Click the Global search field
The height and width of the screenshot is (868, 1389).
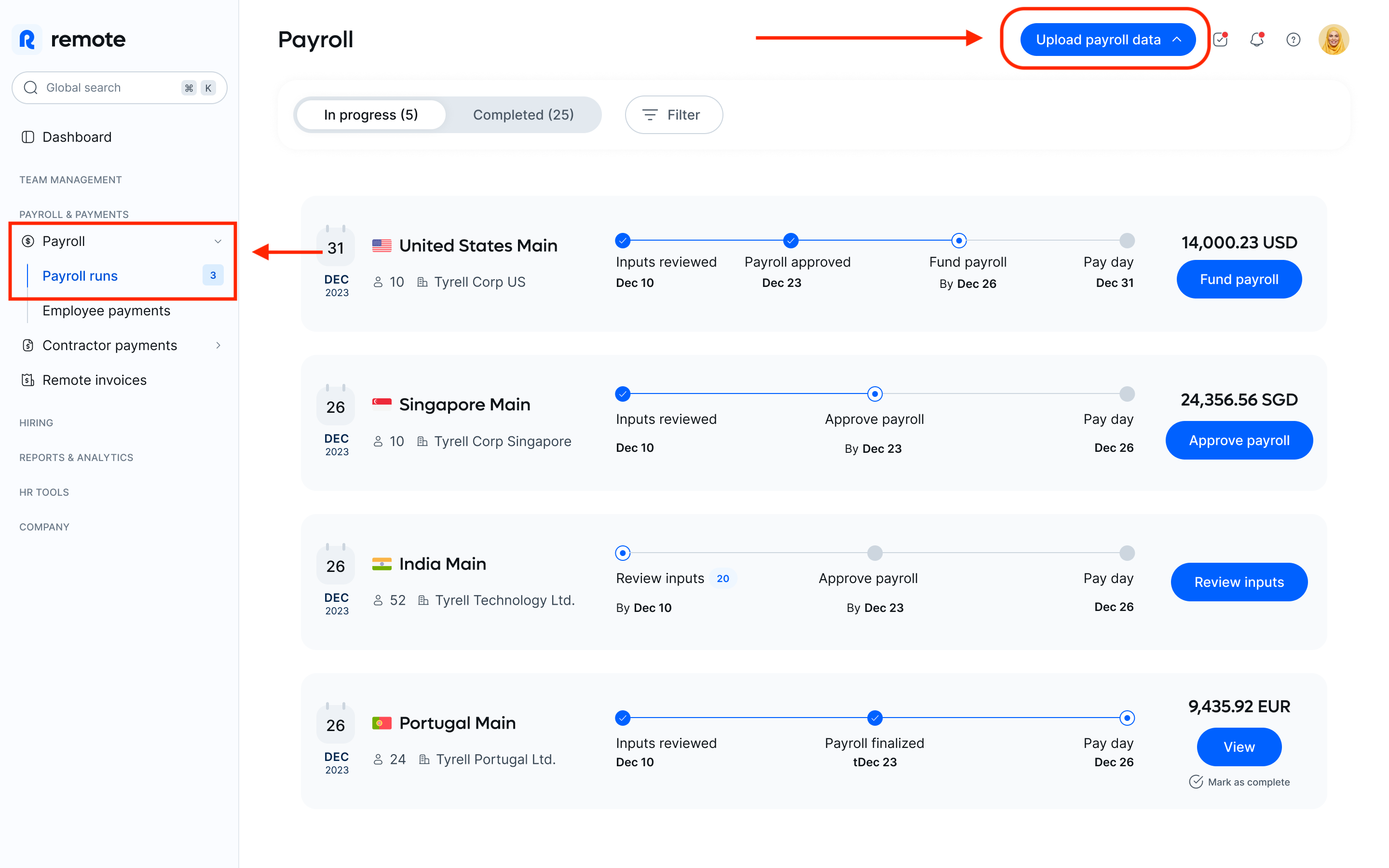point(120,88)
